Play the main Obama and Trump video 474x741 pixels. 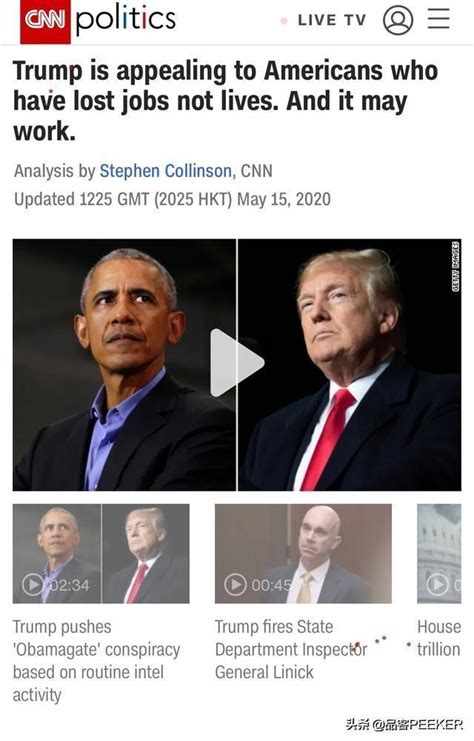click(x=237, y=363)
